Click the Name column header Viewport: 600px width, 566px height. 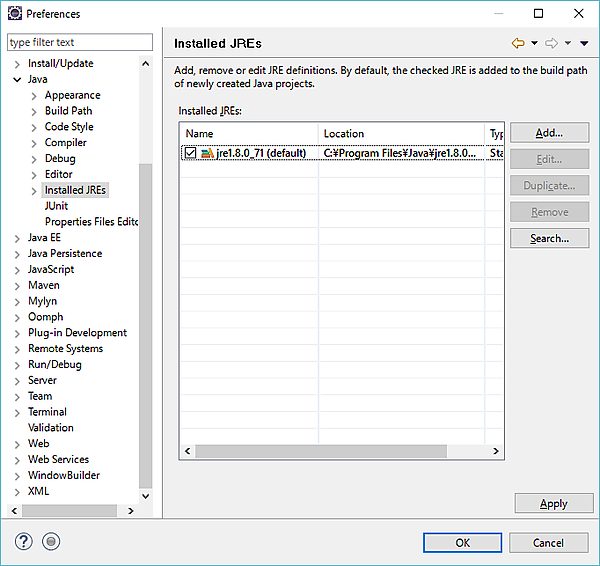pos(250,133)
